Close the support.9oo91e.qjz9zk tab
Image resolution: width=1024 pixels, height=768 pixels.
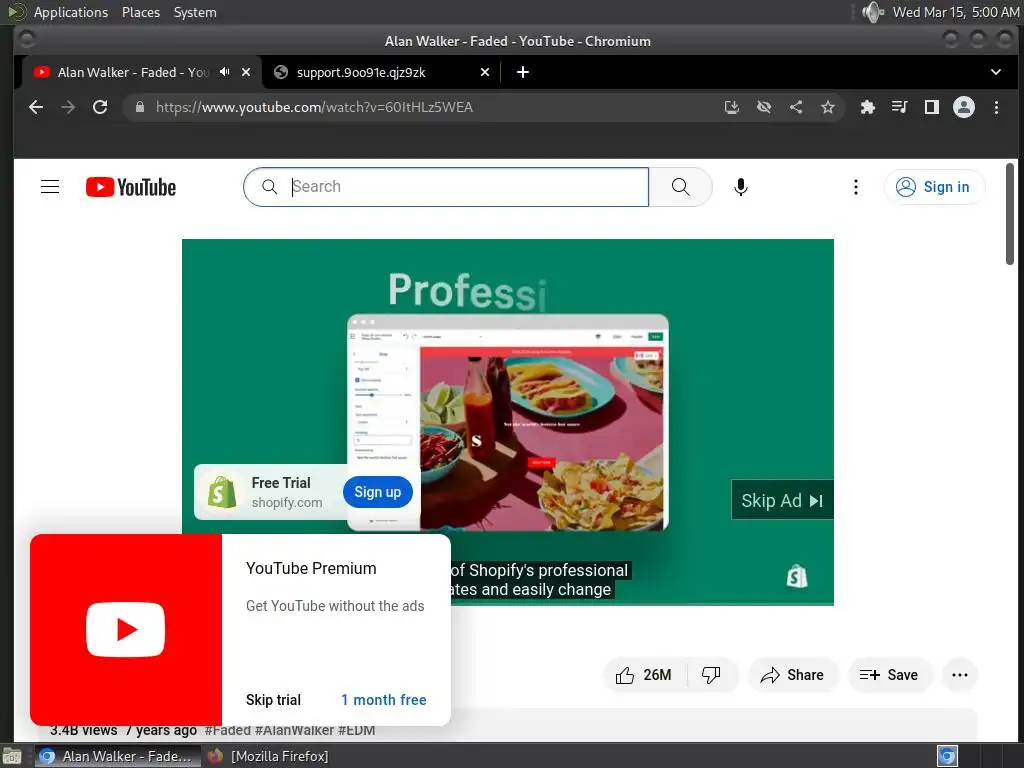[485, 72]
